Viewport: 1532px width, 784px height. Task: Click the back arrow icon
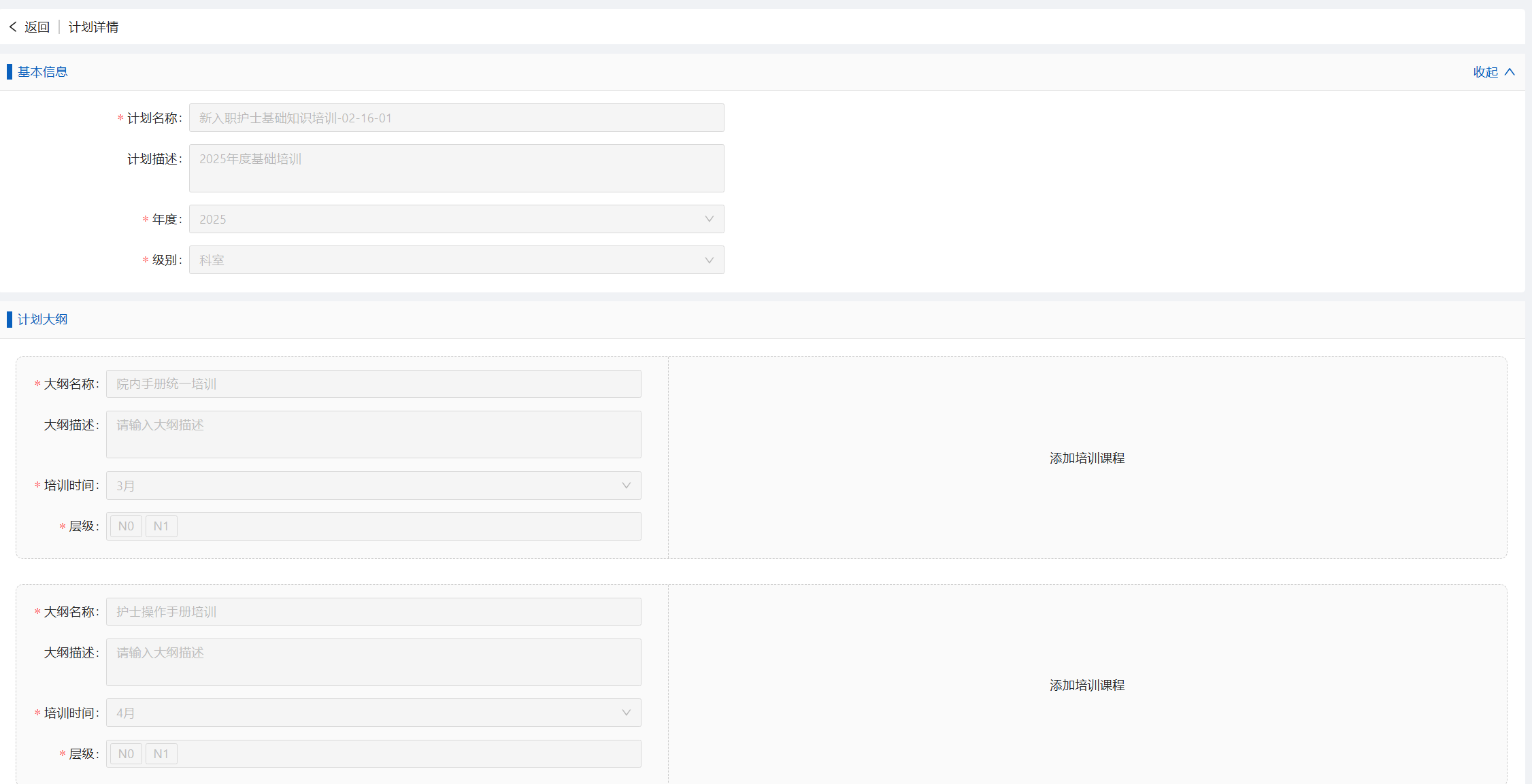pyautogui.click(x=13, y=27)
